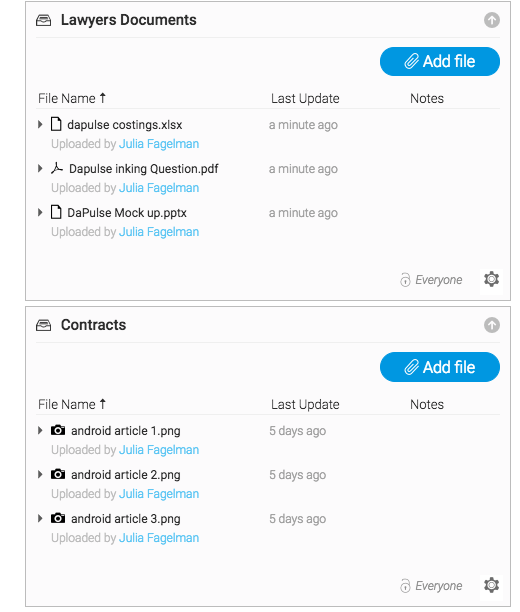Click the file icon of dapulse costings.xlsx
This screenshot has width=520, height=612.
56,124
